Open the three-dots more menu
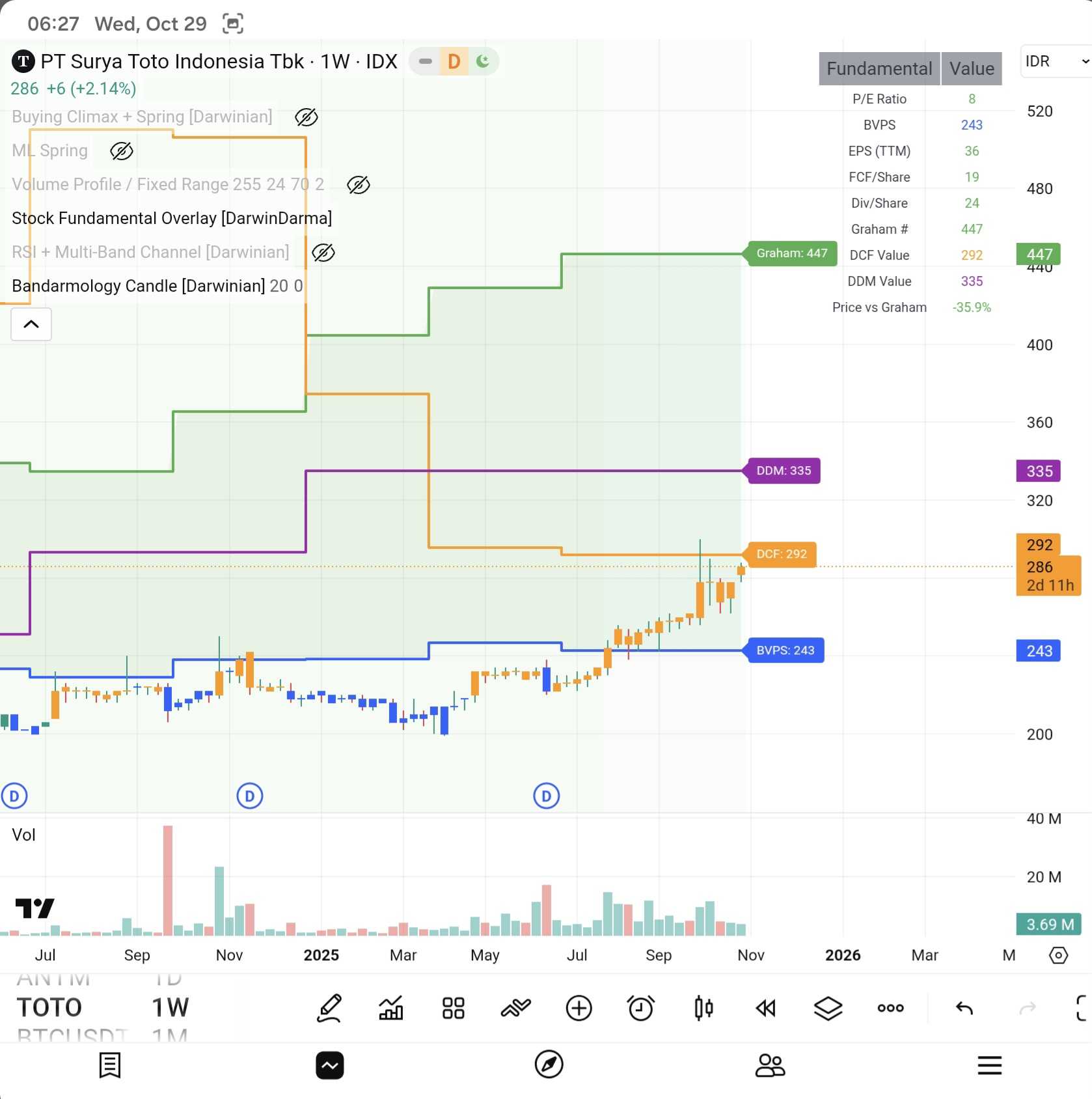The height and width of the screenshot is (1099, 1092). pyautogui.click(x=890, y=1008)
